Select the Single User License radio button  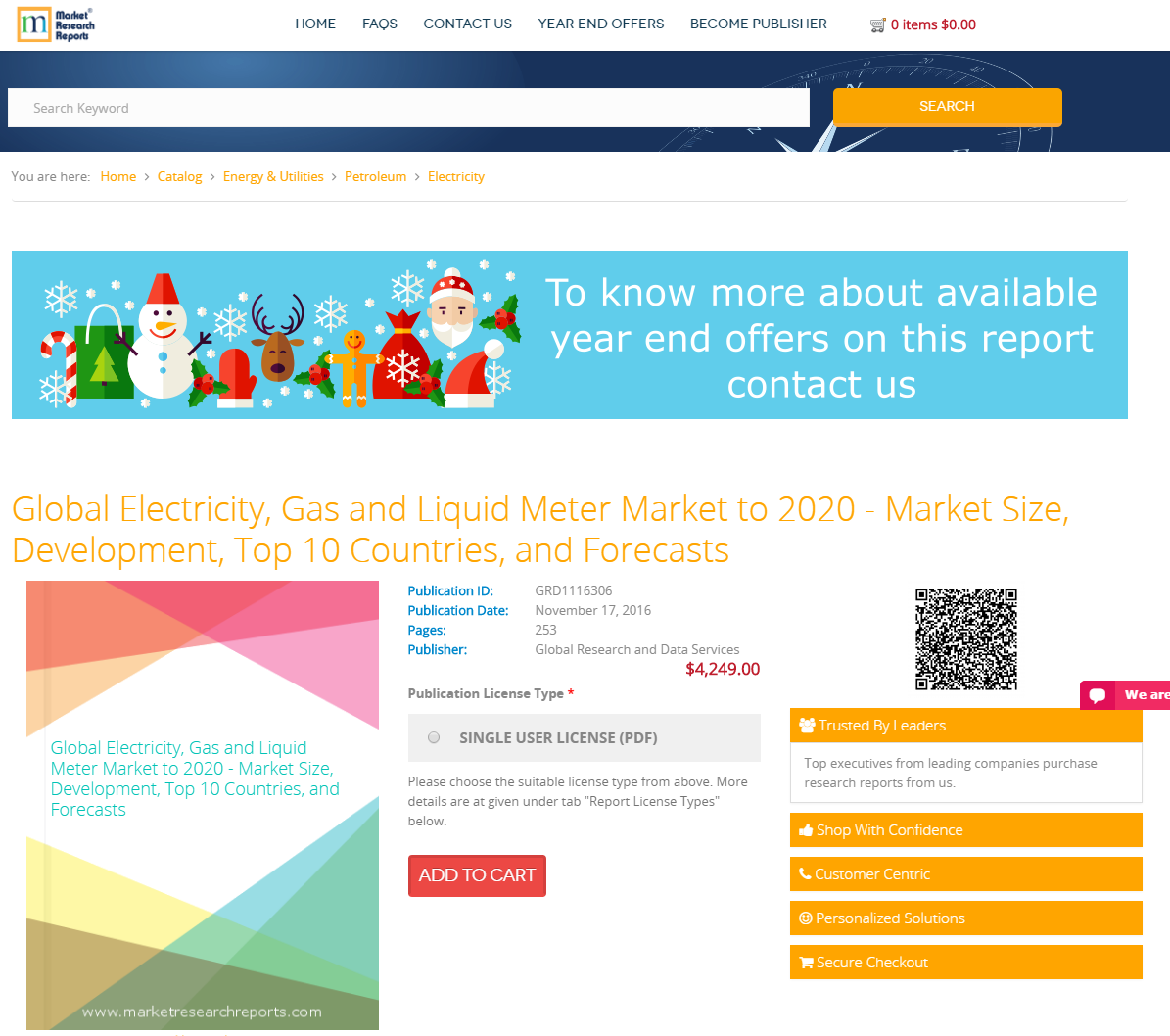pos(434,737)
